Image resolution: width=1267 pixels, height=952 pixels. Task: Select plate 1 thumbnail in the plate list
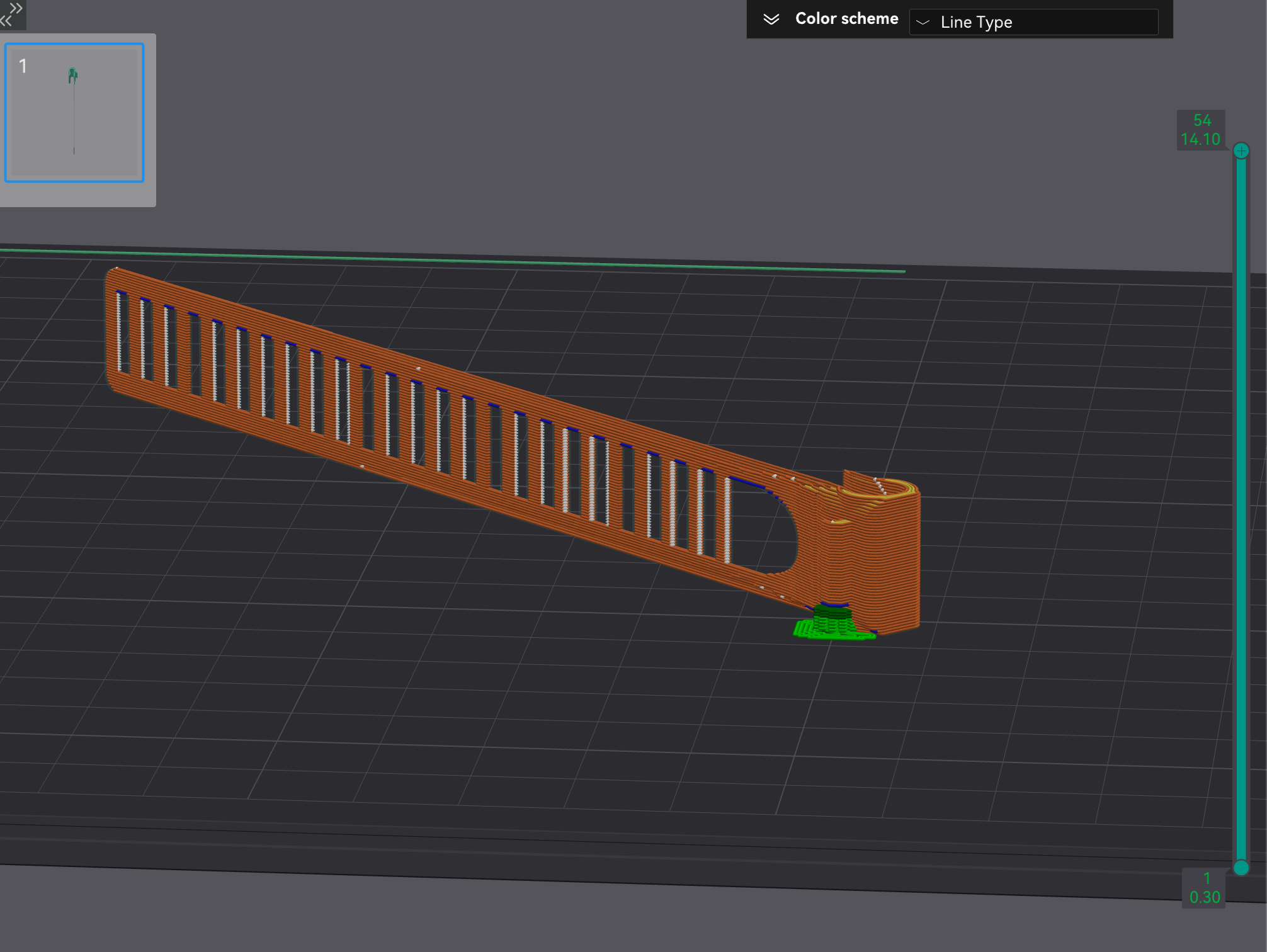(x=76, y=113)
